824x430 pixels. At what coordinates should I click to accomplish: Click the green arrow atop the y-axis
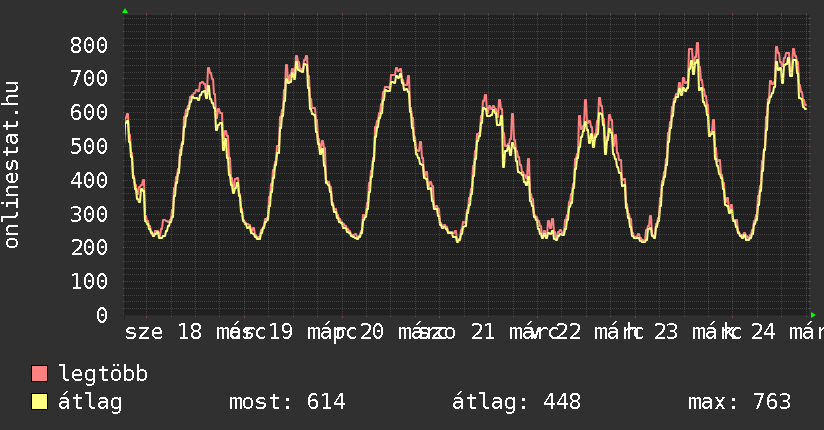[x=125, y=11]
